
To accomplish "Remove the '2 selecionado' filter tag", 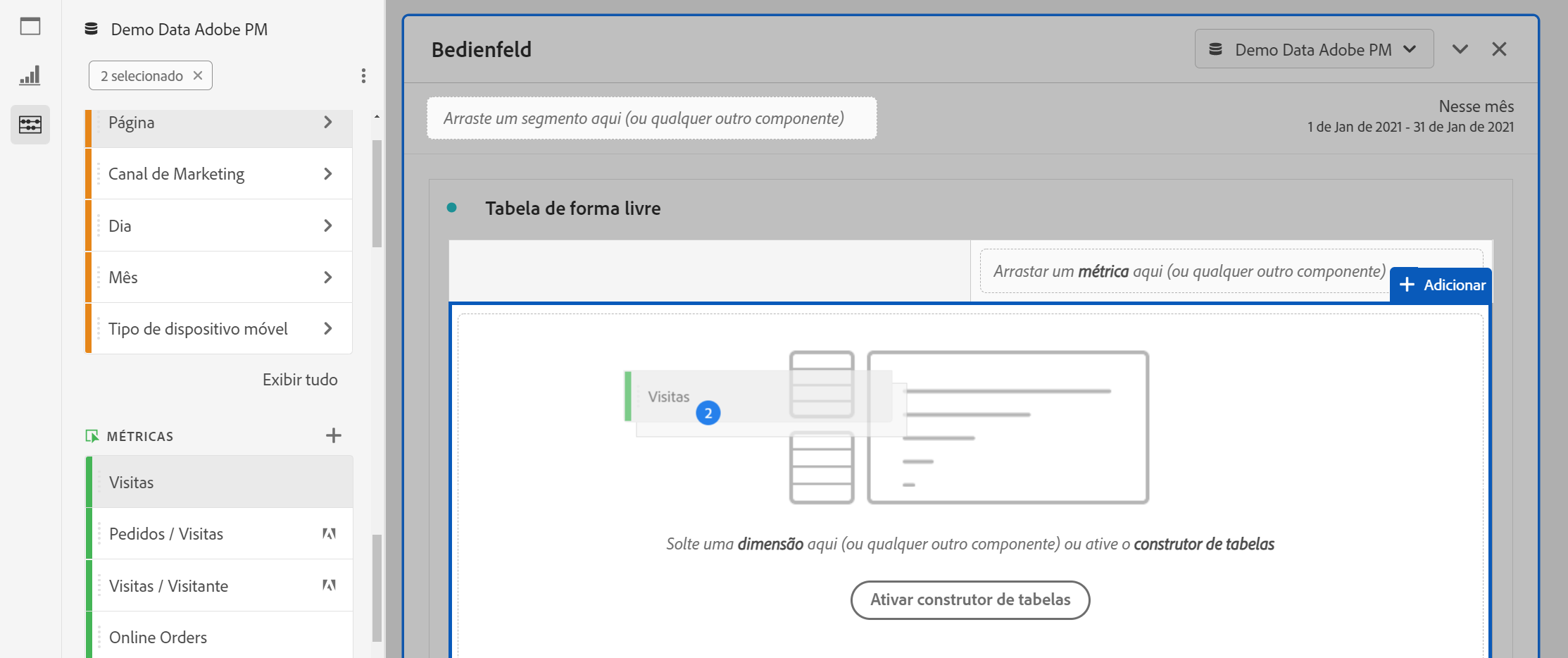I will coord(198,75).
